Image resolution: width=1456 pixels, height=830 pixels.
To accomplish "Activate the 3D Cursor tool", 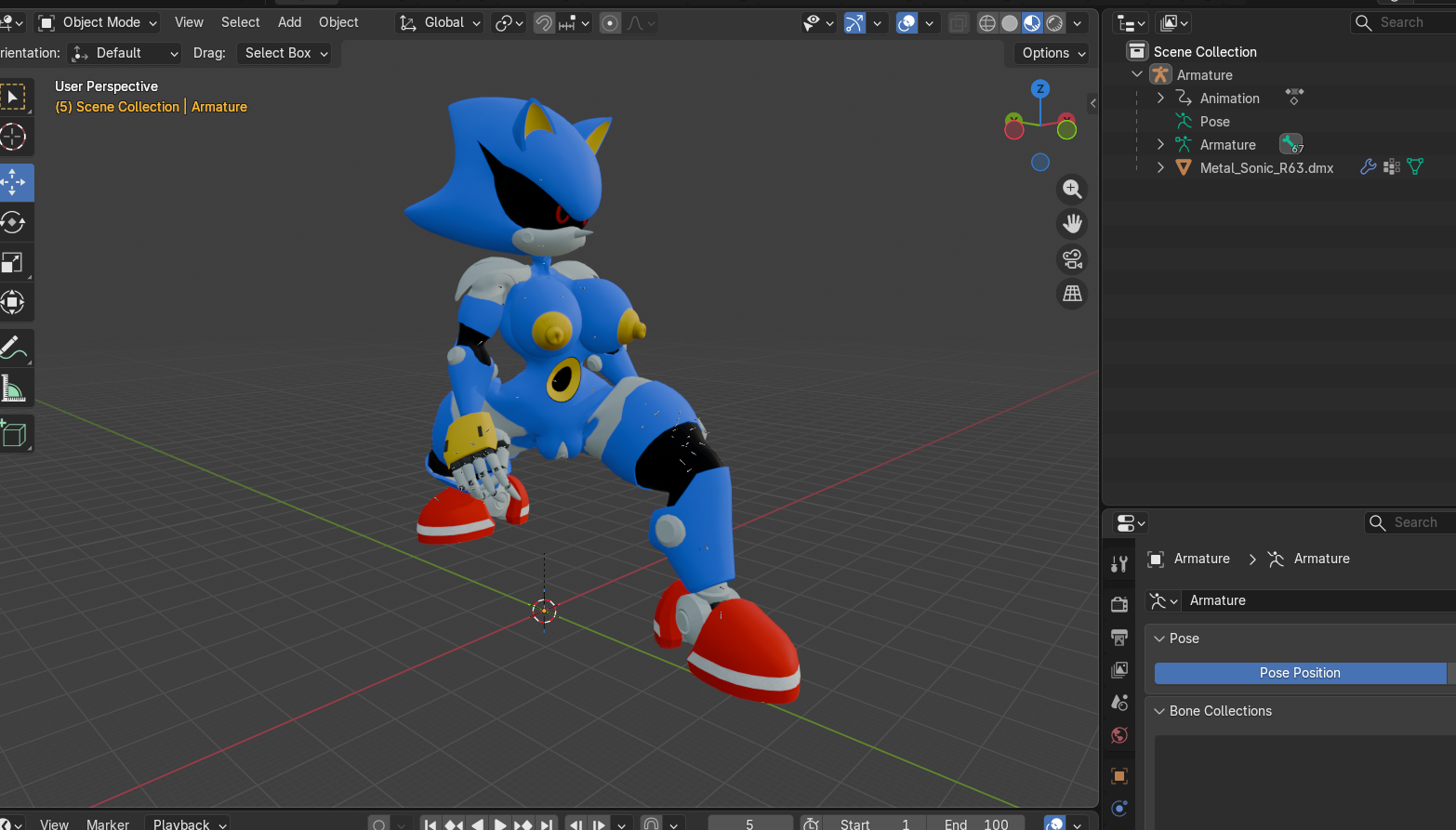I will (x=13, y=138).
